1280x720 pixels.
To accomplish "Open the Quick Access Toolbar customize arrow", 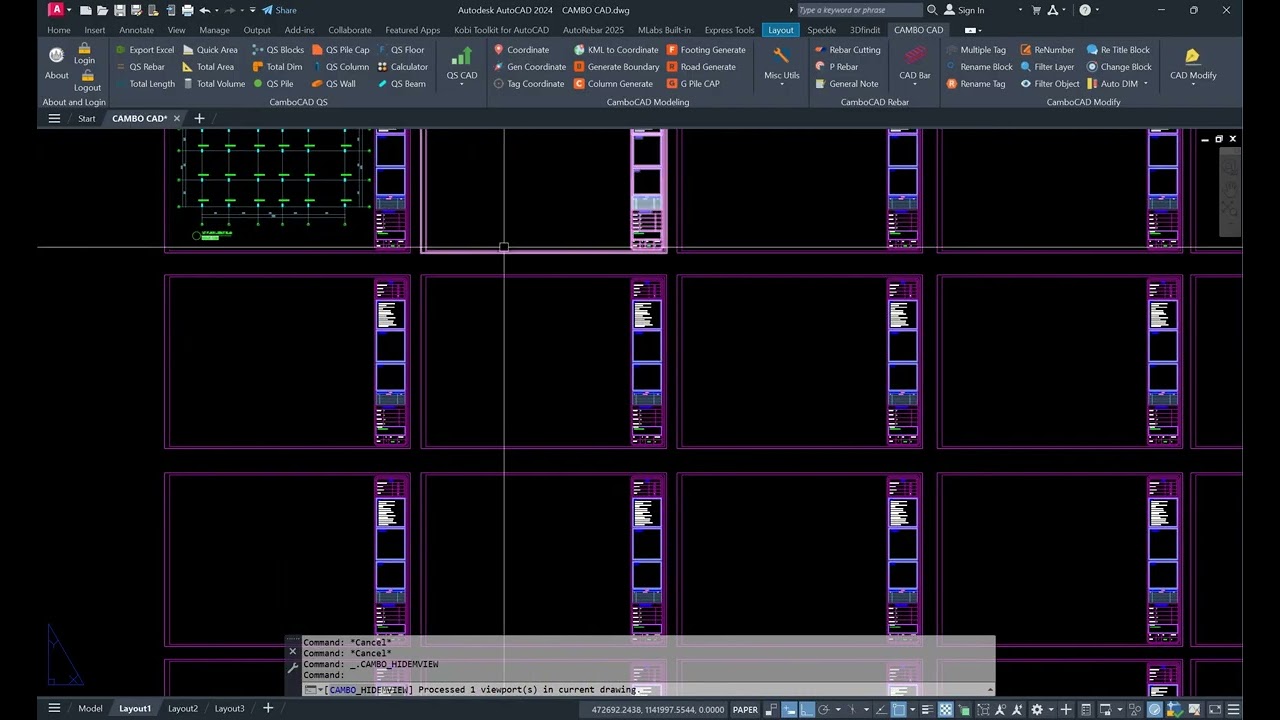I will point(252,10).
